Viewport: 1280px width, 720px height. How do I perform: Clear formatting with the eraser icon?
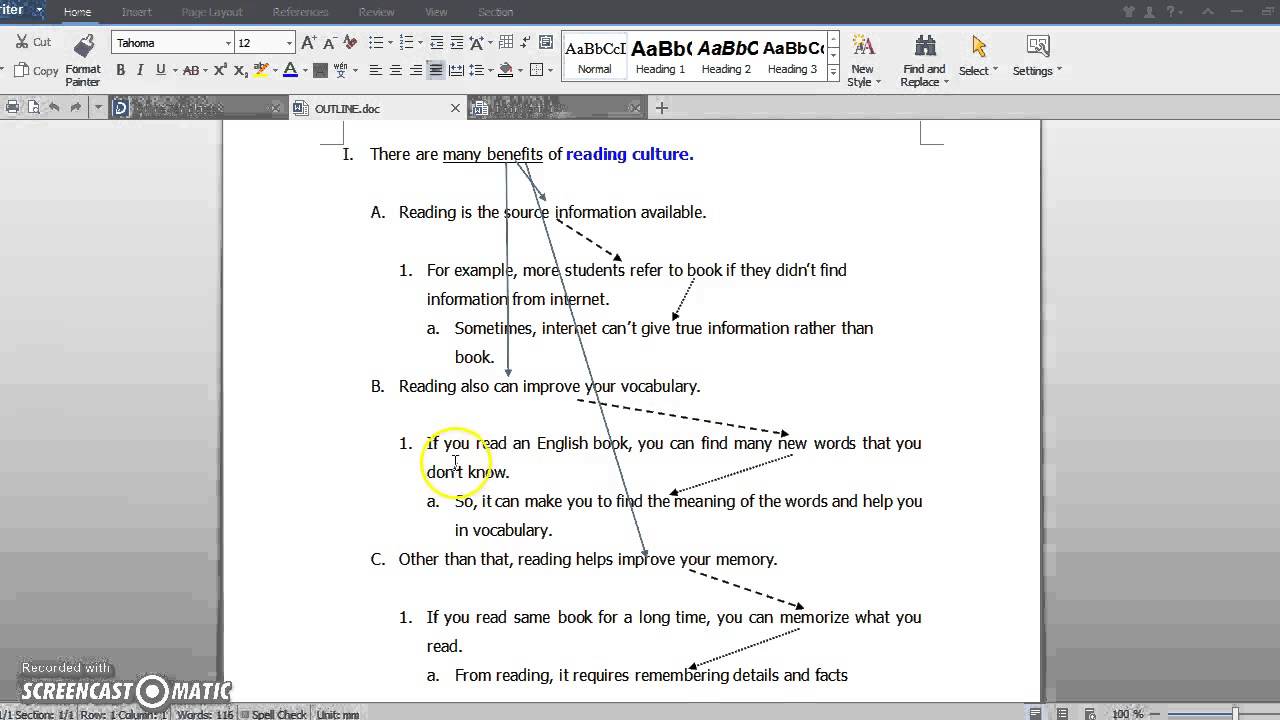pyautogui.click(x=350, y=42)
